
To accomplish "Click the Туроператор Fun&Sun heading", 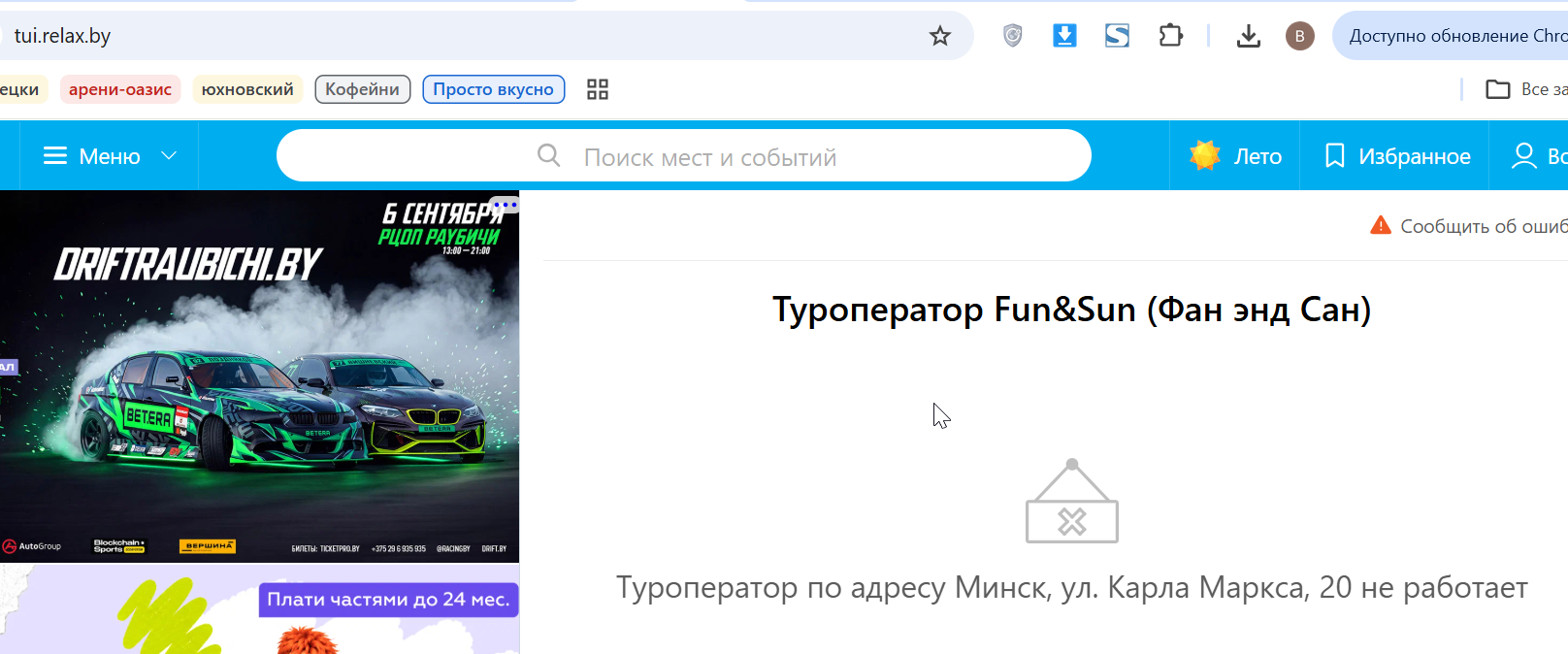I will (x=1071, y=310).
